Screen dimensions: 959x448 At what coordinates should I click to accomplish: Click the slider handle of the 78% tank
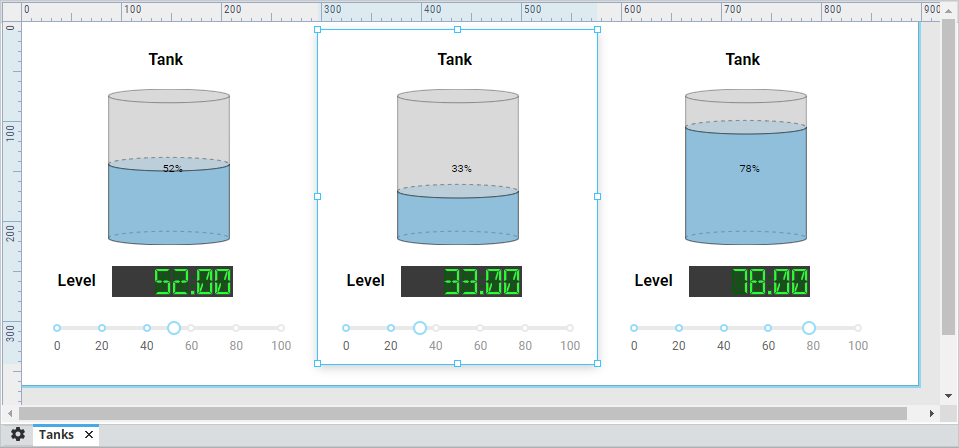click(x=809, y=328)
